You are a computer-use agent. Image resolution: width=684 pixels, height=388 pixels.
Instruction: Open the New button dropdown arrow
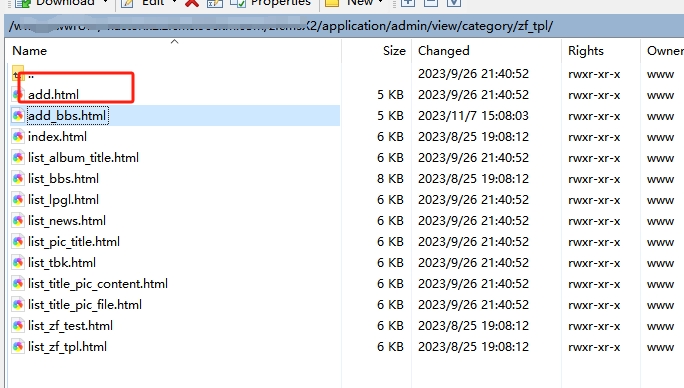[x=380, y=3]
